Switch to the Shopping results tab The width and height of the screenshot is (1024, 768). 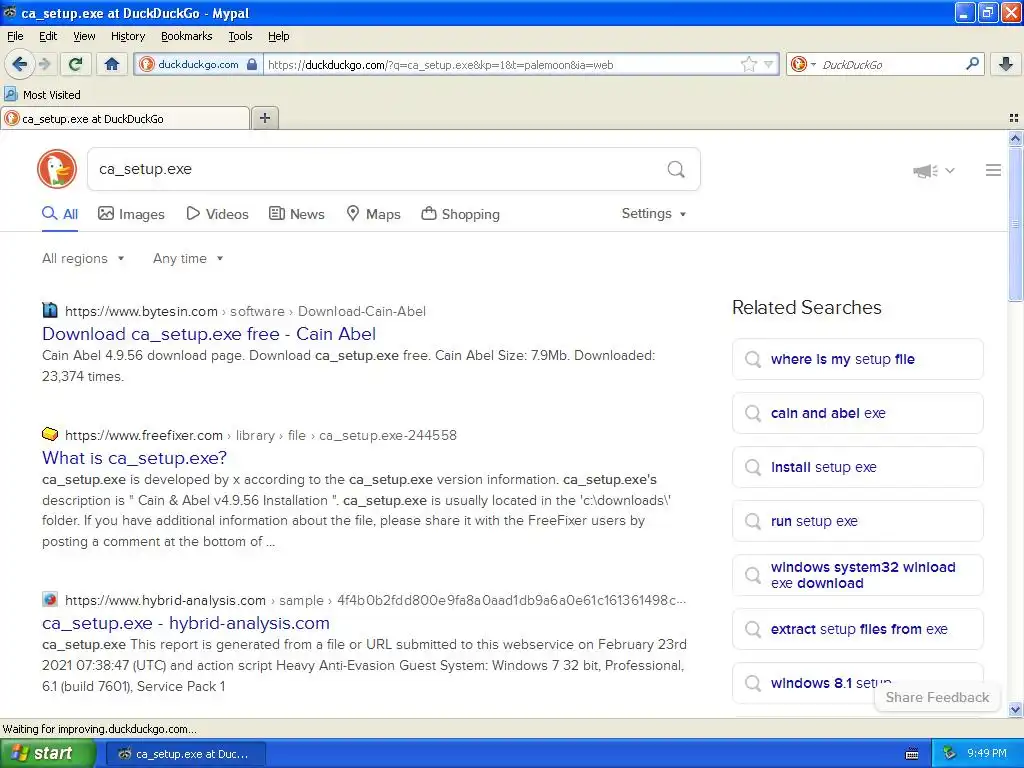[x=460, y=214]
